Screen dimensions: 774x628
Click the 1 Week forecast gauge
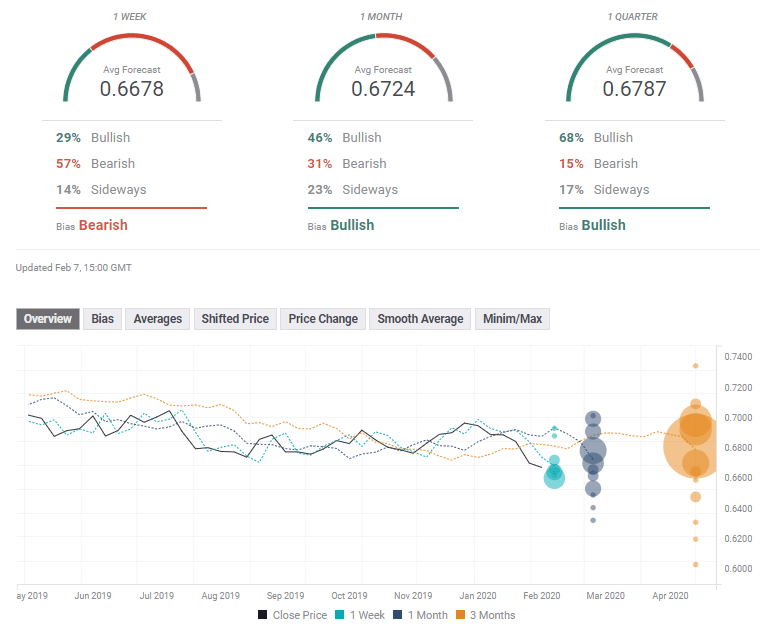tap(132, 70)
